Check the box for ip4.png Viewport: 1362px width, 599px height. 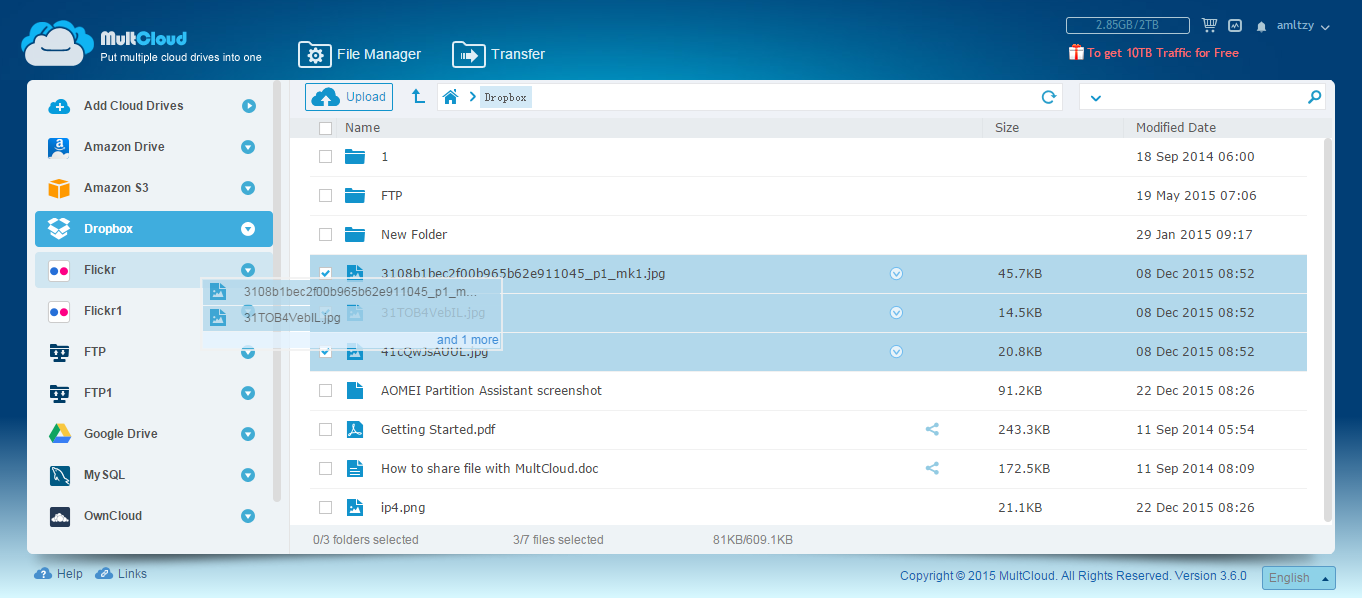point(325,507)
